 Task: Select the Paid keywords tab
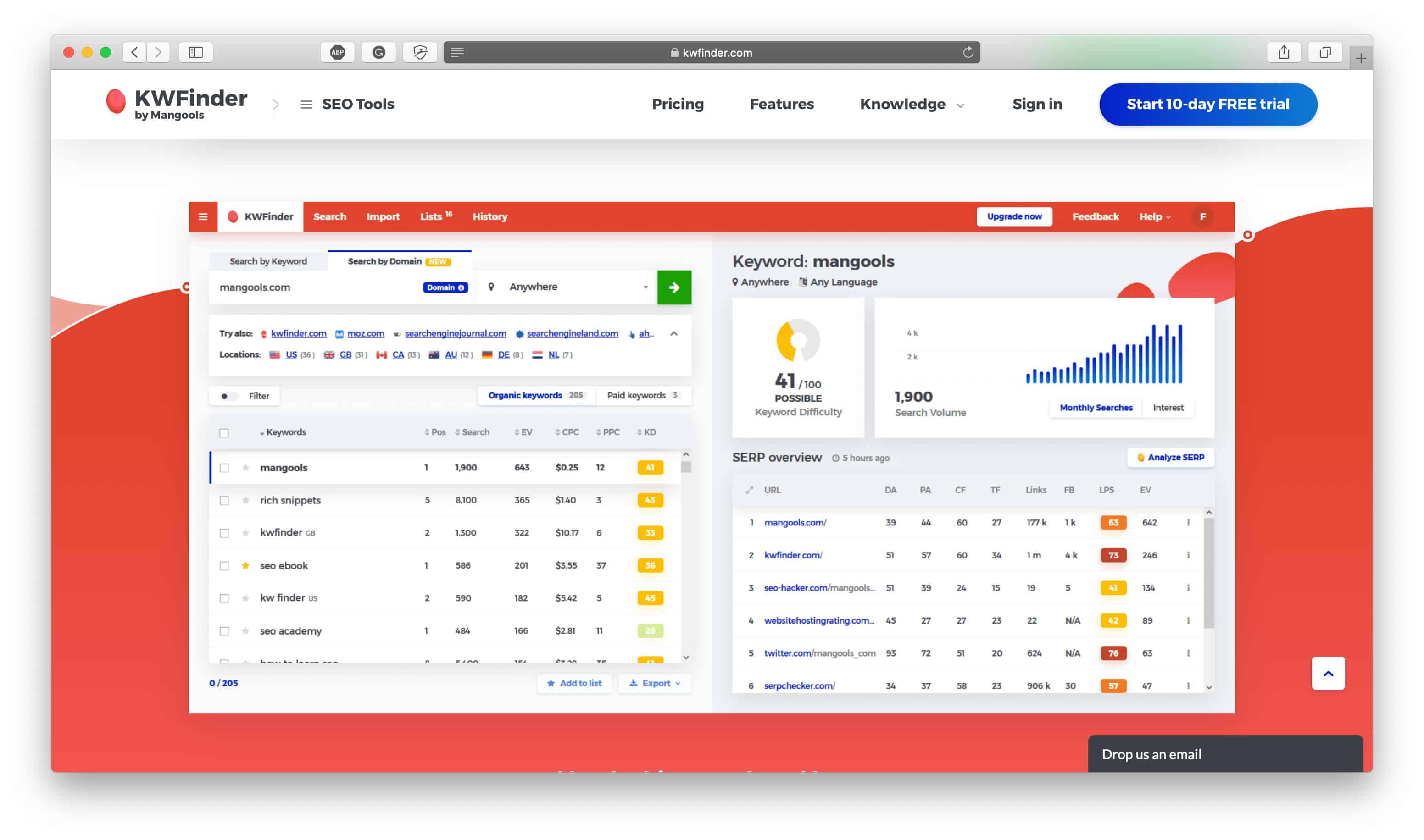pos(643,396)
